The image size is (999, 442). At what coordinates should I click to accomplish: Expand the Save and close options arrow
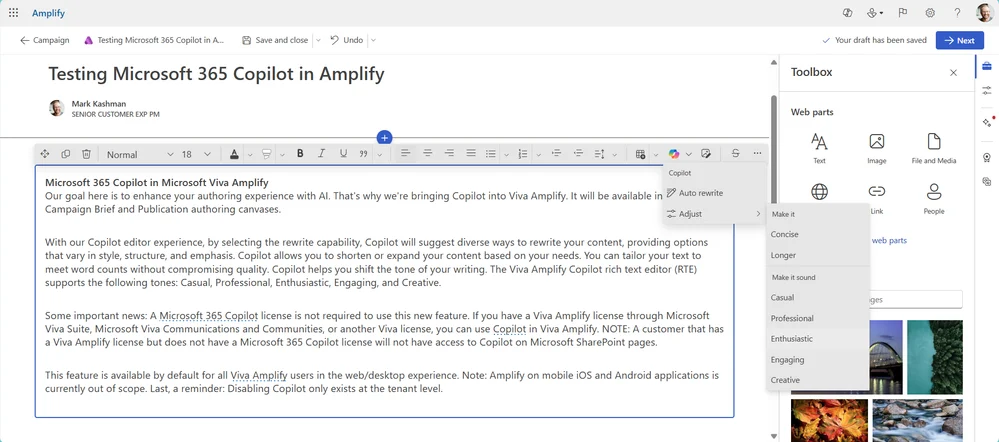pos(318,40)
